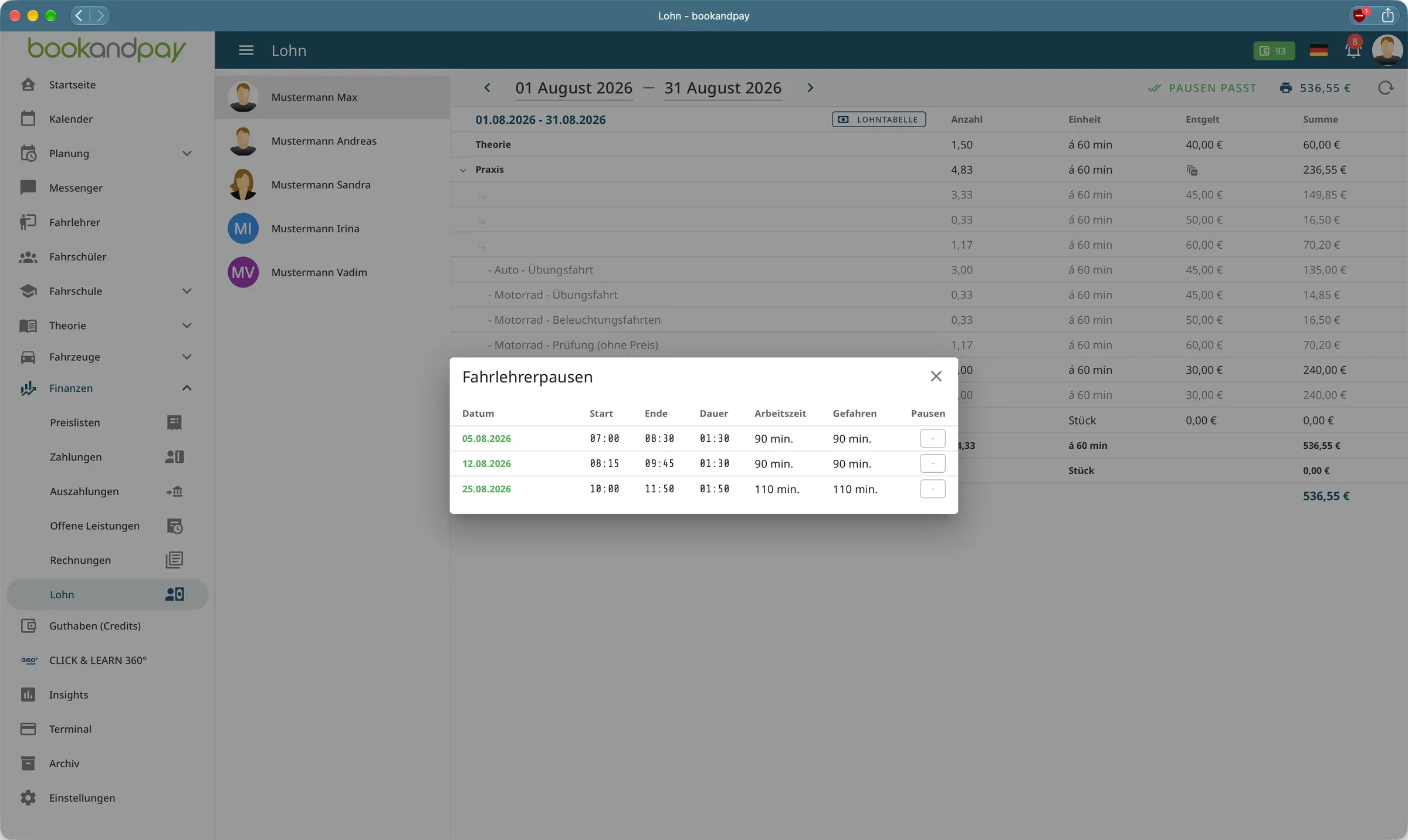The image size is (1408, 840).
Task: Open CLICK & LEARN 360° in sidebar
Action: (107, 661)
